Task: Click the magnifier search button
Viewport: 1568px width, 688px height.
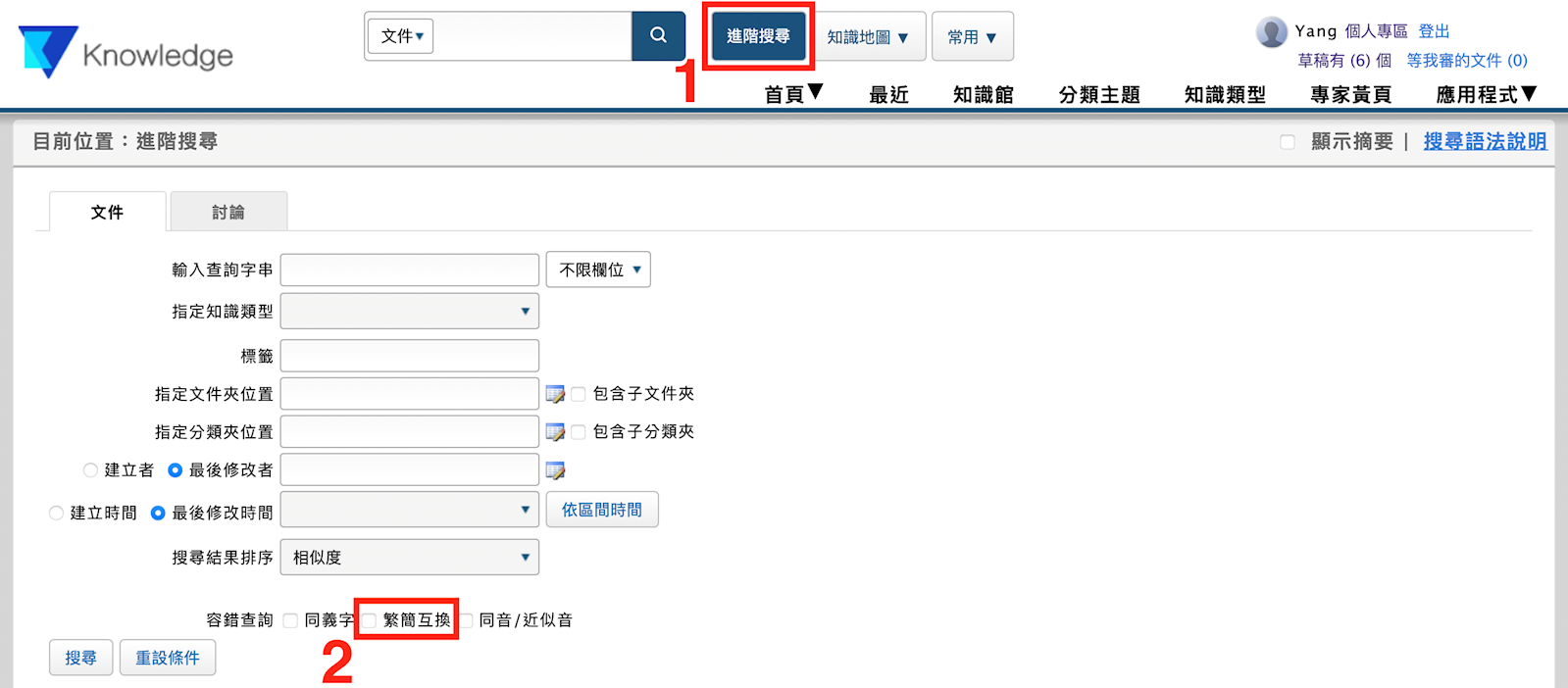Action: pos(658,36)
